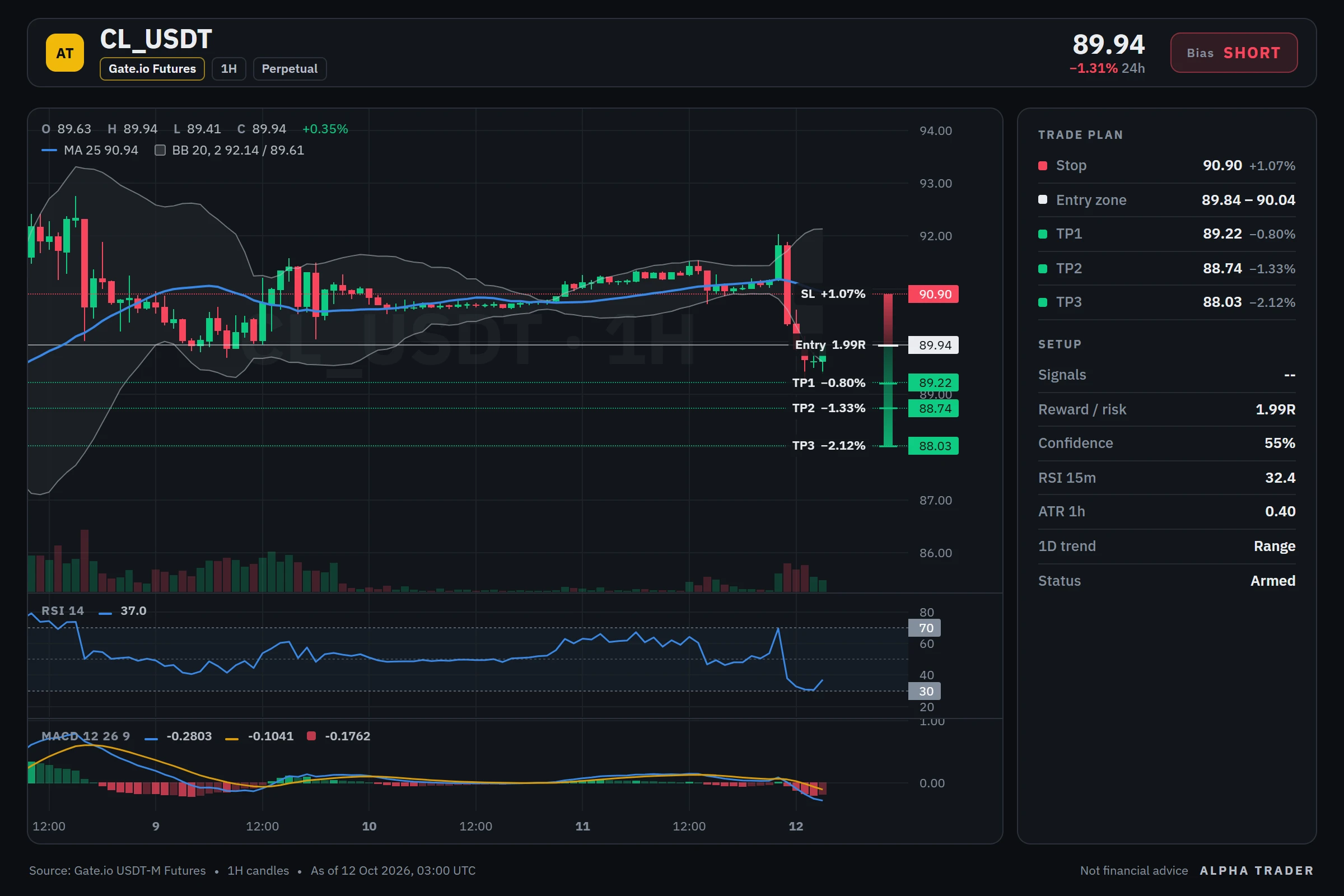Screen dimensions: 1344x896
Task: Click the −1.31% 24h change text
Action: point(1107,68)
